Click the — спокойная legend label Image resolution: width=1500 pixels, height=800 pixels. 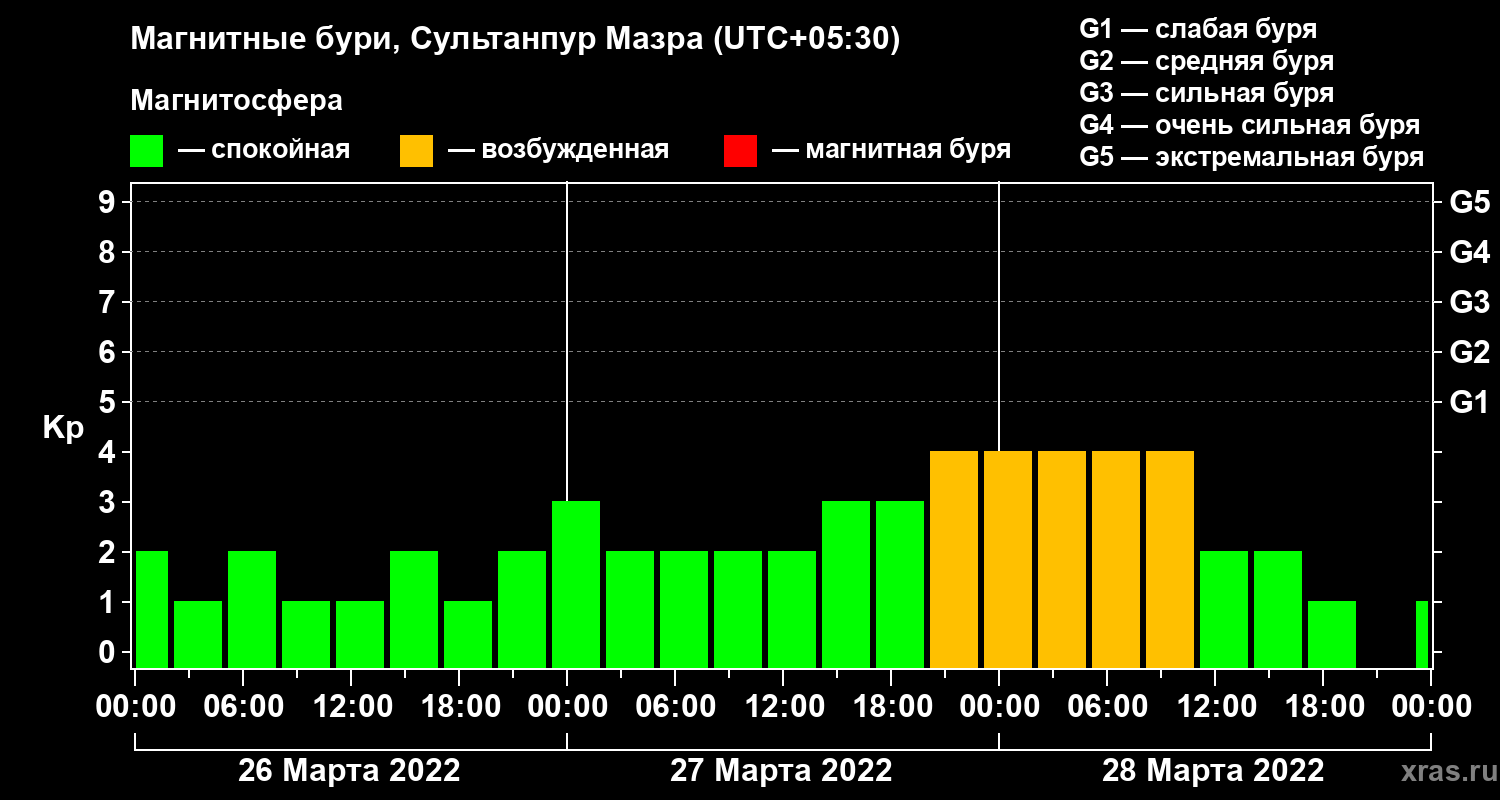(264, 151)
